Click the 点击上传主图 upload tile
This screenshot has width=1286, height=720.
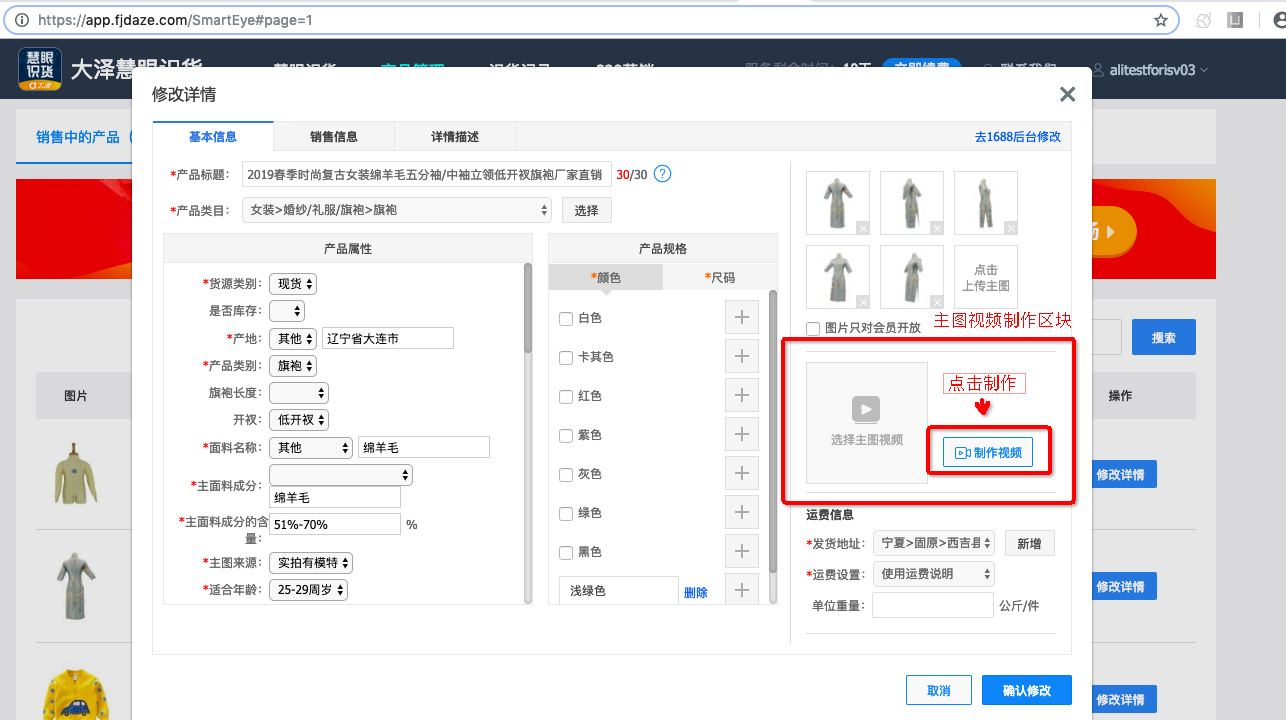(985, 276)
